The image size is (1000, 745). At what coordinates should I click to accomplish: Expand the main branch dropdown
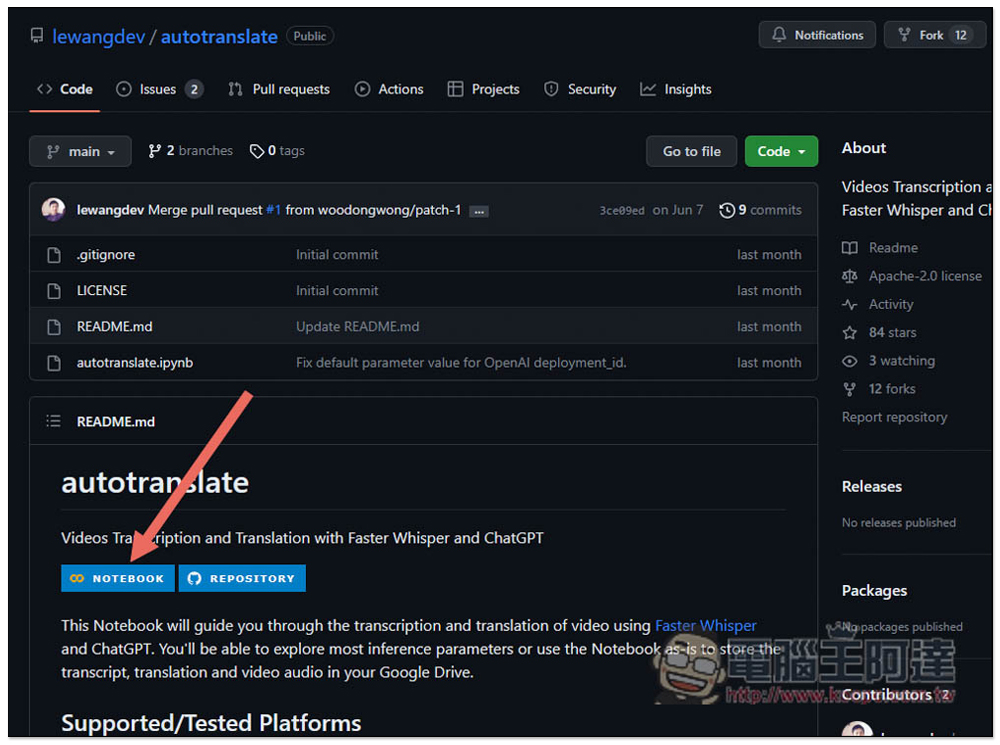point(80,151)
